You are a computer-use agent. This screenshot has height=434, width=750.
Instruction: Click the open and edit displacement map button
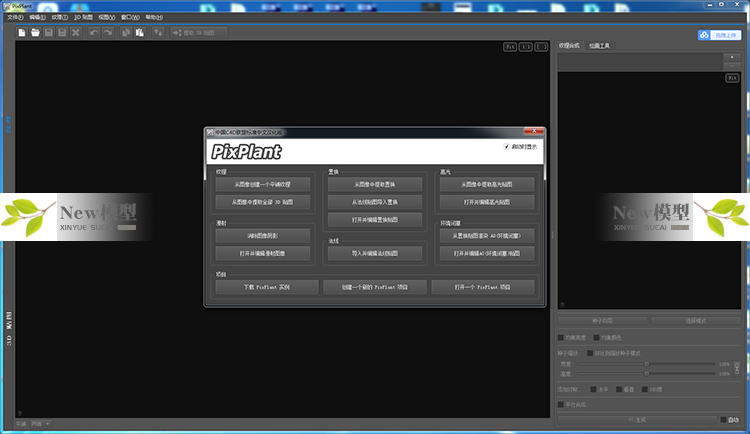(375, 220)
